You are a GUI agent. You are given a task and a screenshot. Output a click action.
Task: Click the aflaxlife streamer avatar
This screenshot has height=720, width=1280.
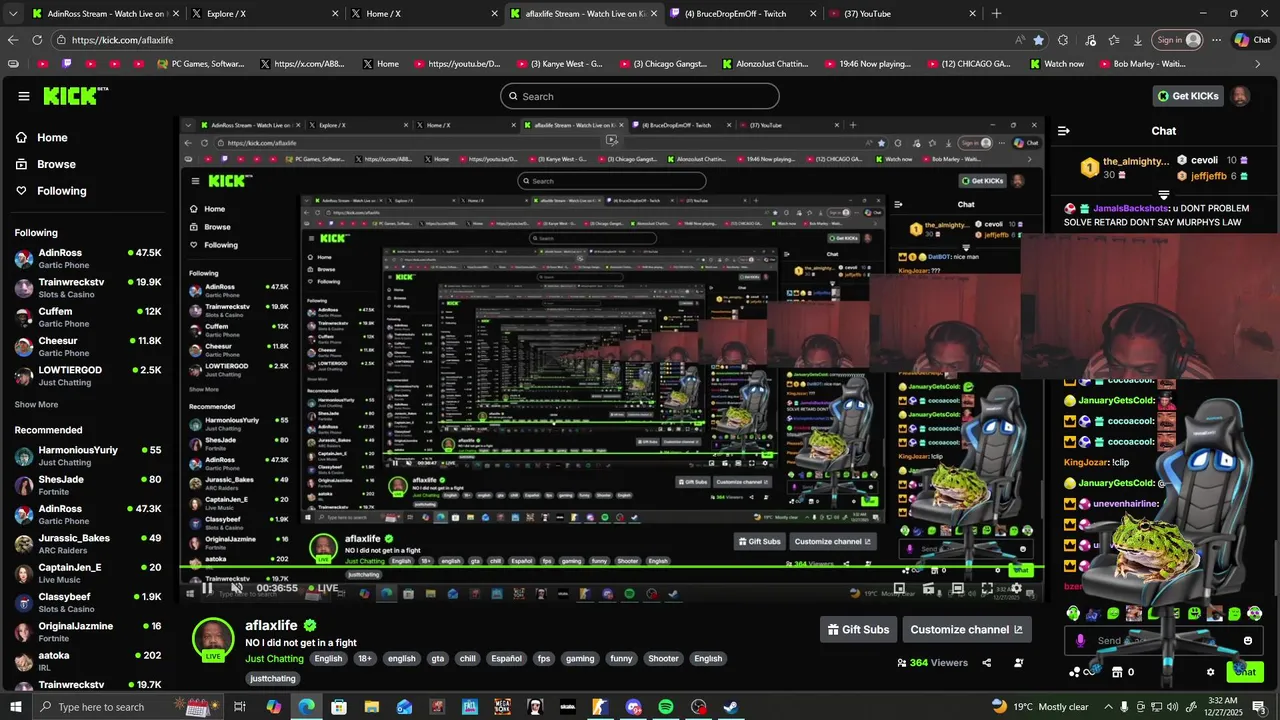(x=213, y=638)
